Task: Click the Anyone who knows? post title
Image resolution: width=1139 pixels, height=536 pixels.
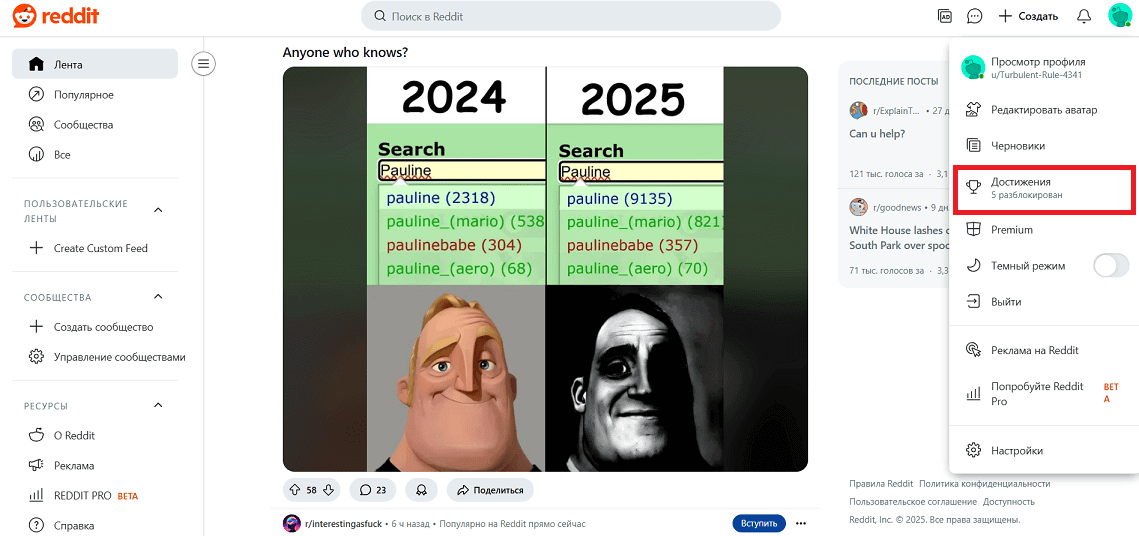Action: tap(345, 52)
